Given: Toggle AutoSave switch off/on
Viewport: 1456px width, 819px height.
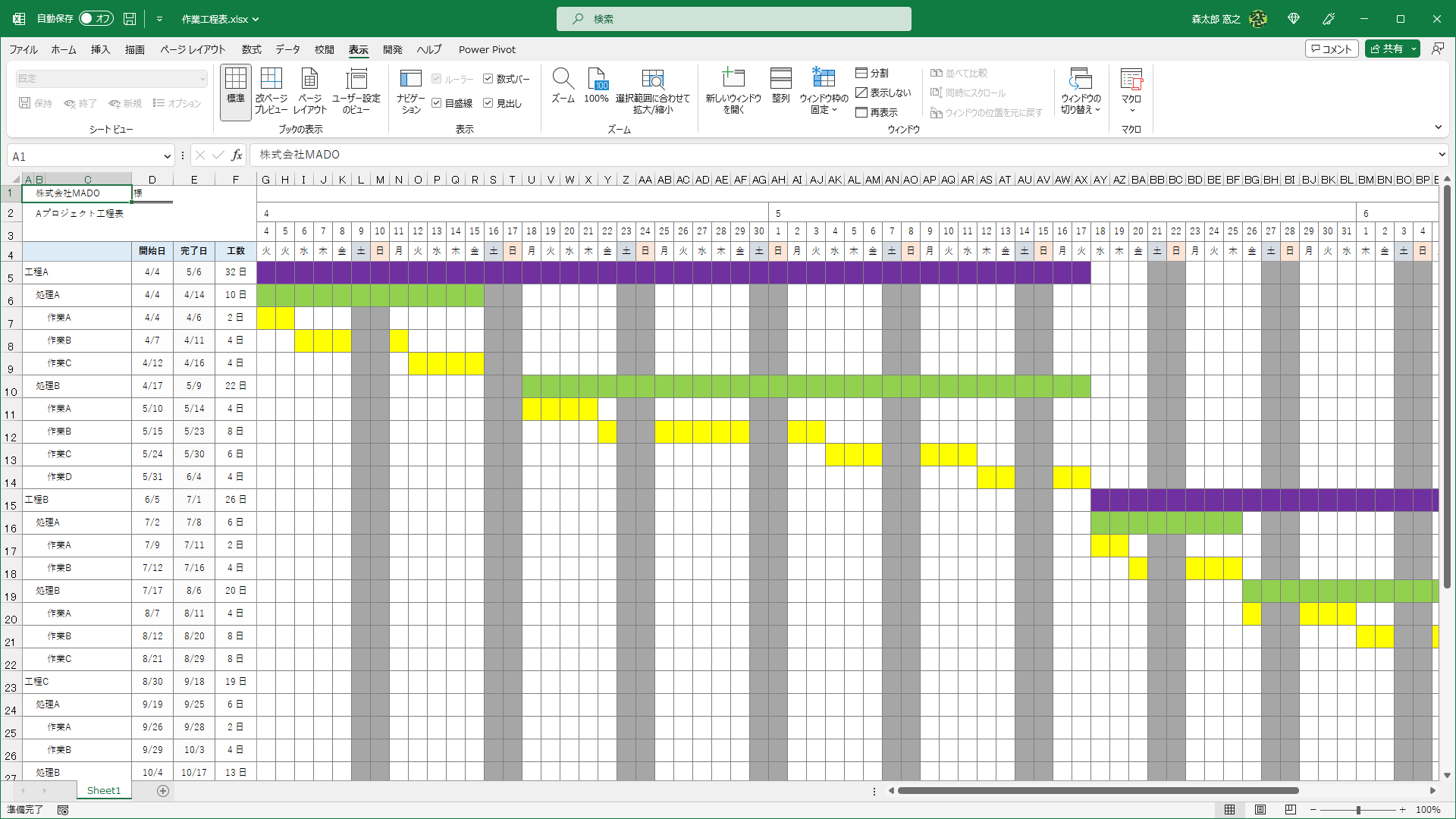Looking at the screenshot, I should pyautogui.click(x=96, y=18).
